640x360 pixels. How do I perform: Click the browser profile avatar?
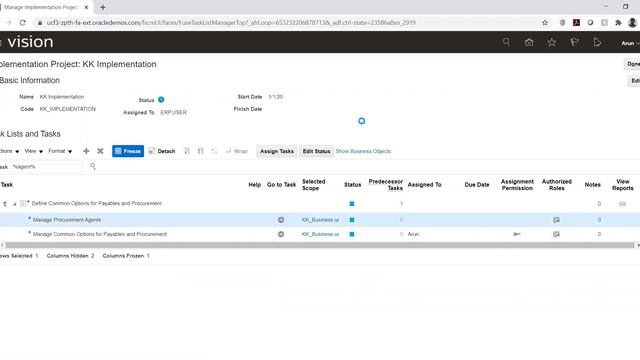tap(632, 23)
